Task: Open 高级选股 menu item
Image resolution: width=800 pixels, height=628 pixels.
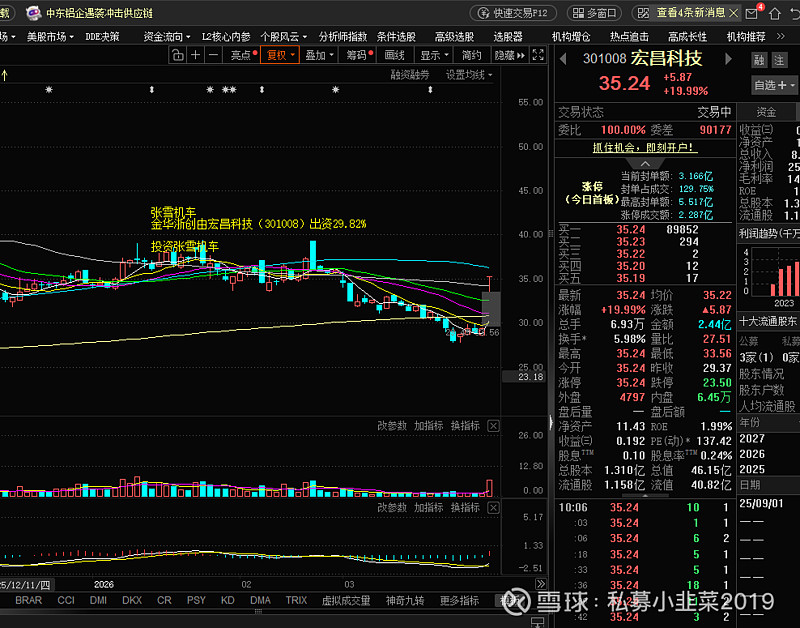Action: (x=454, y=37)
